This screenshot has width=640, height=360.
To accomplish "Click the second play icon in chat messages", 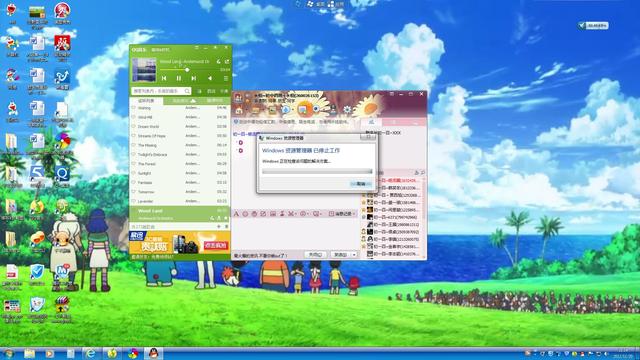I will point(241,151).
